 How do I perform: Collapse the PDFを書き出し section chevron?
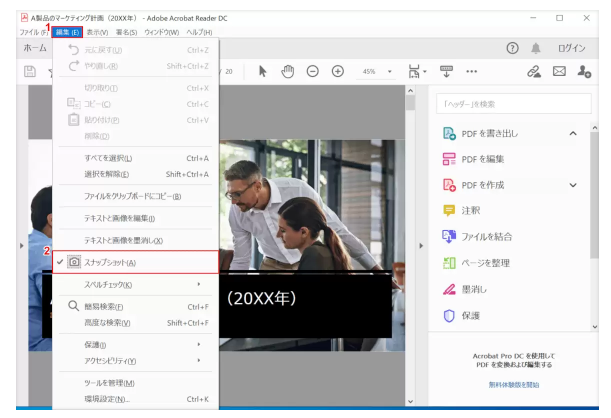tap(573, 133)
